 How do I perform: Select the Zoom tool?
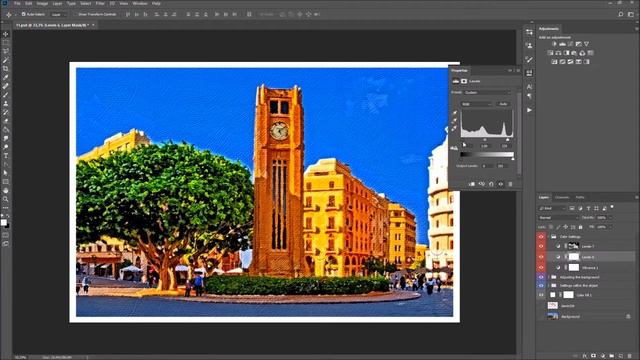pos(6,199)
